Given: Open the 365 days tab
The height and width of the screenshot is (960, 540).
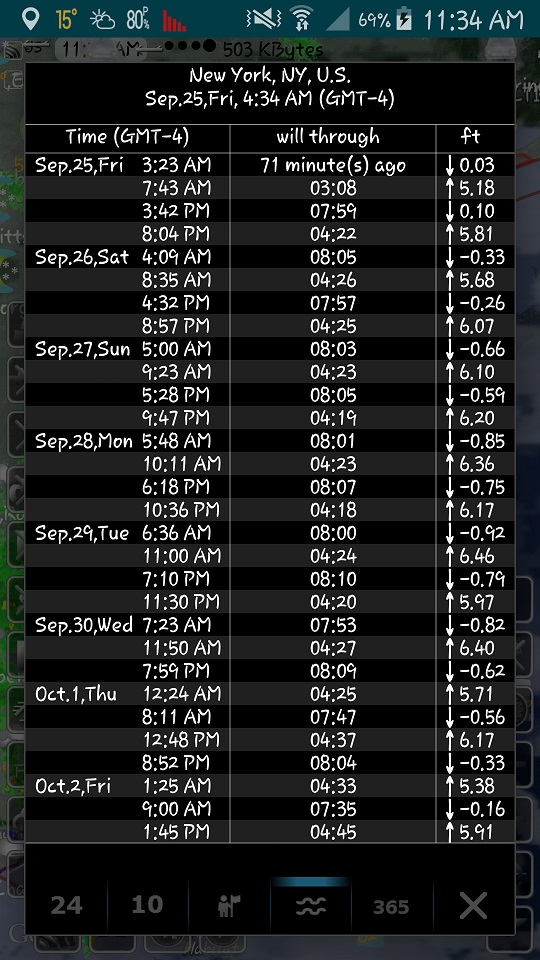Looking at the screenshot, I should [x=391, y=906].
